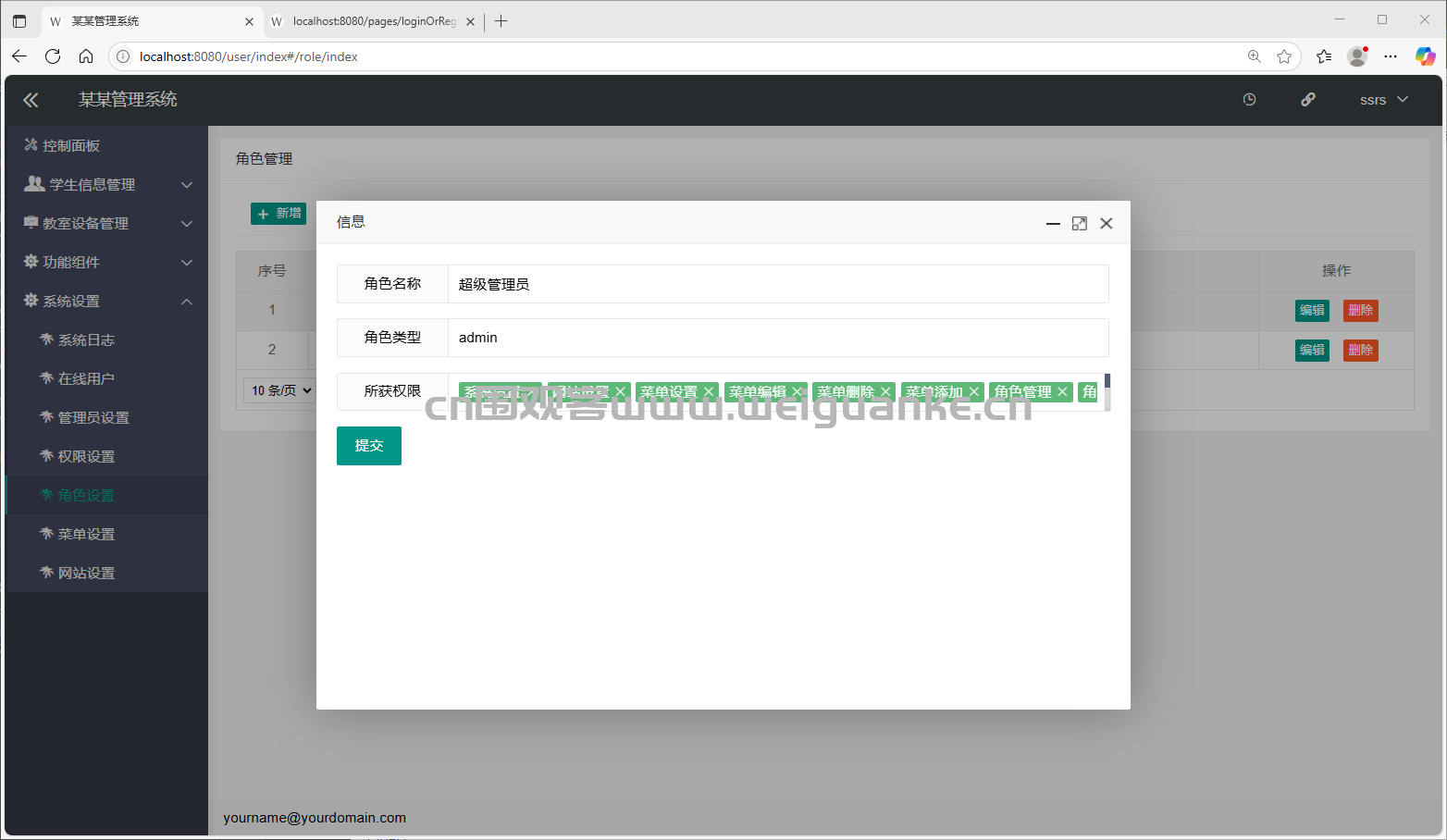This screenshot has height=840, width=1447.
Task: Collapse the sidebar with double-chevron icon
Action: (x=31, y=100)
